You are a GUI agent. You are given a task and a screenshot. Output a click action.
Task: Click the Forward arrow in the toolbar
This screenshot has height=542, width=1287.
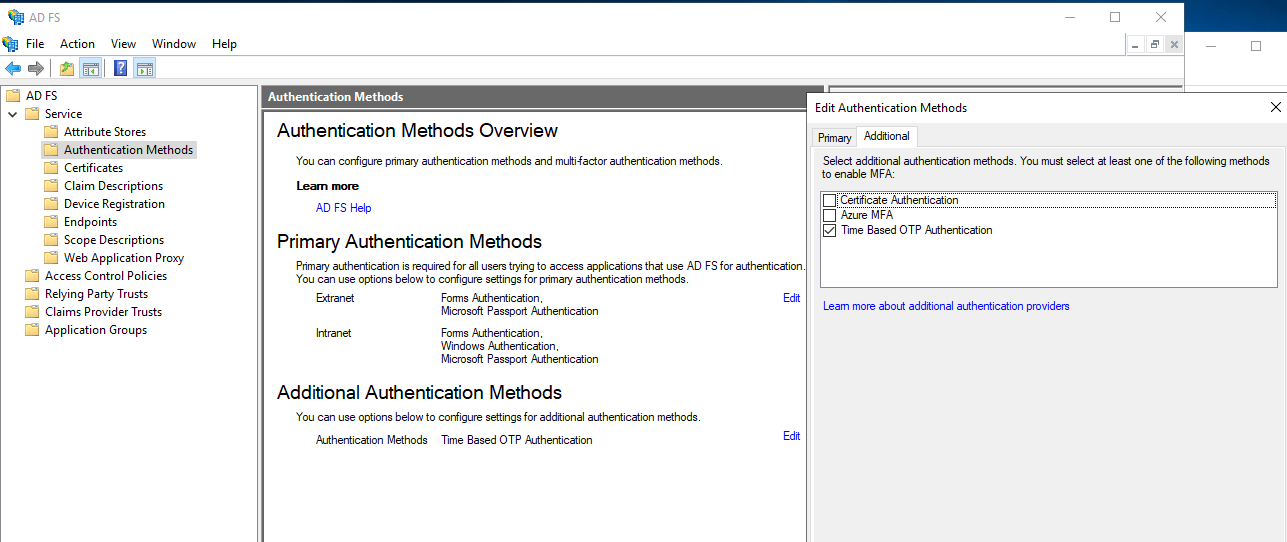click(36, 68)
